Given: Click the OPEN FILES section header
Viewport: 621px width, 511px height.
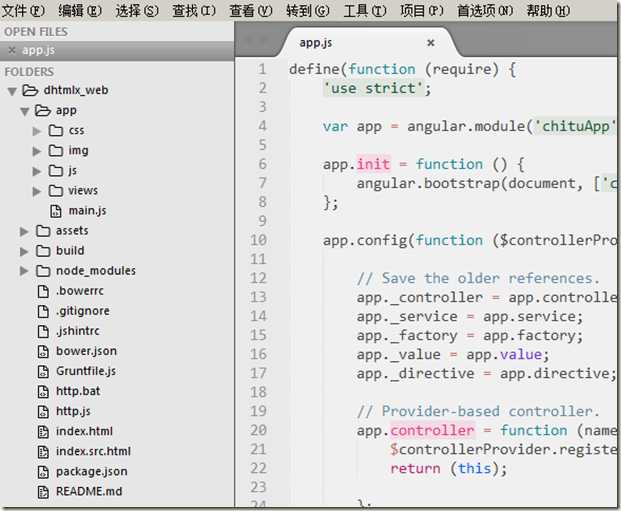Looking at the screenshot, I should click(36, 32).
